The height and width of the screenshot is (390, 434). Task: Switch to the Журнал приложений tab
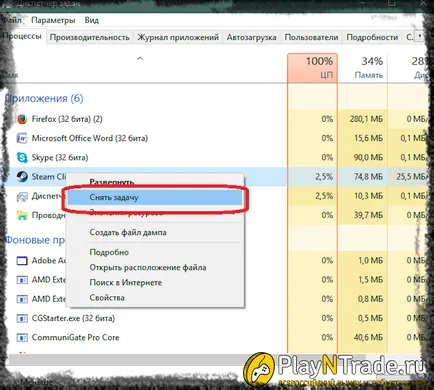(178, 37)
